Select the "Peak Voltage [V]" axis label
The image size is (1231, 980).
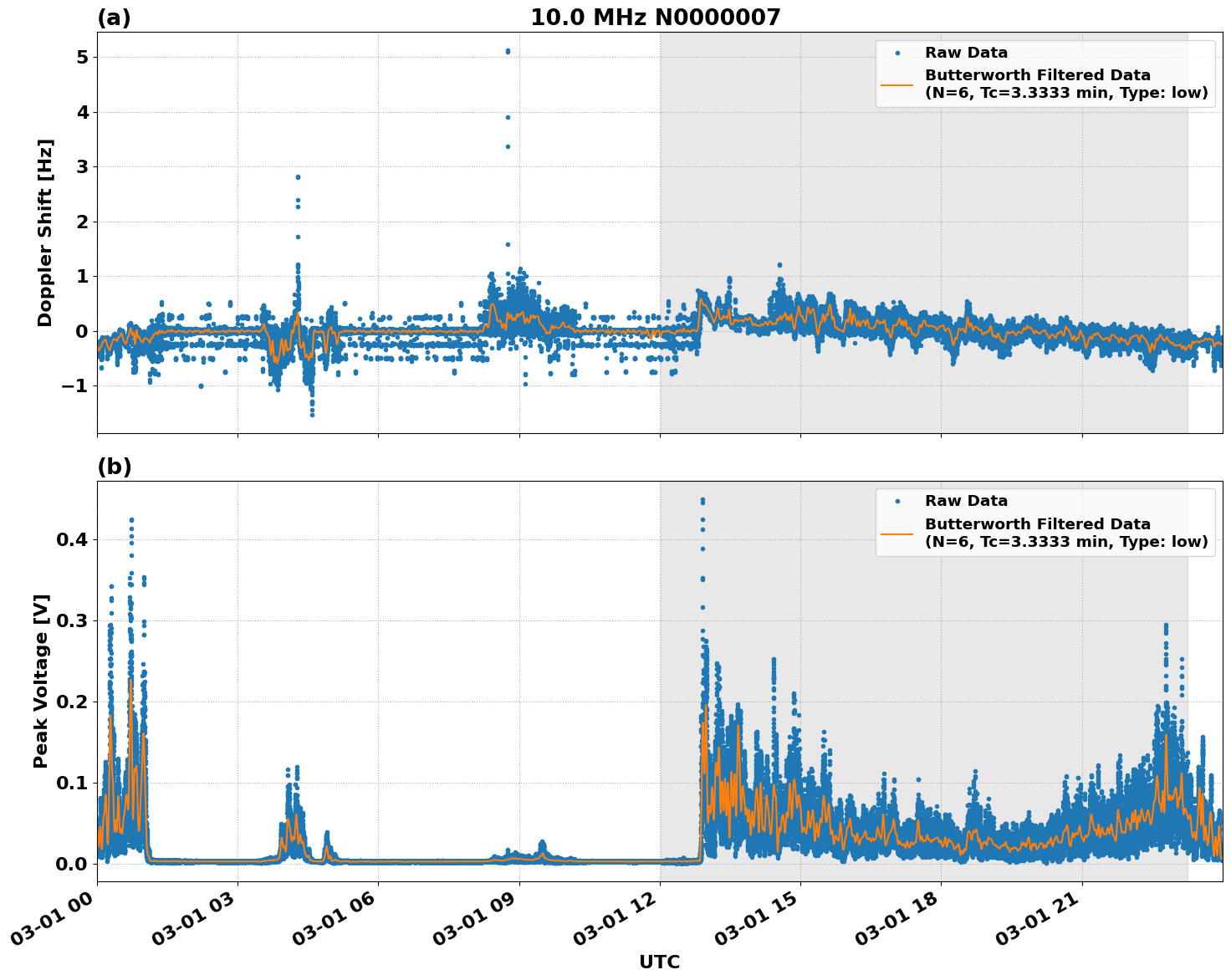pos(42,681)
